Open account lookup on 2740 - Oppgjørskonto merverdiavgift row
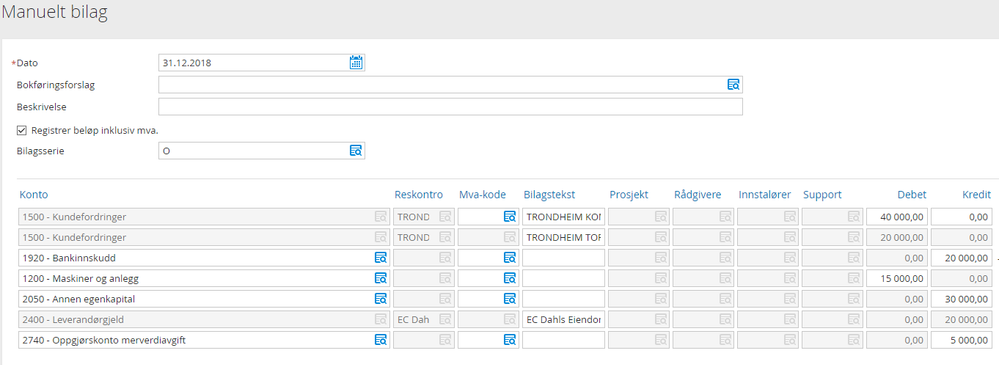 click(x=380, y=340)
